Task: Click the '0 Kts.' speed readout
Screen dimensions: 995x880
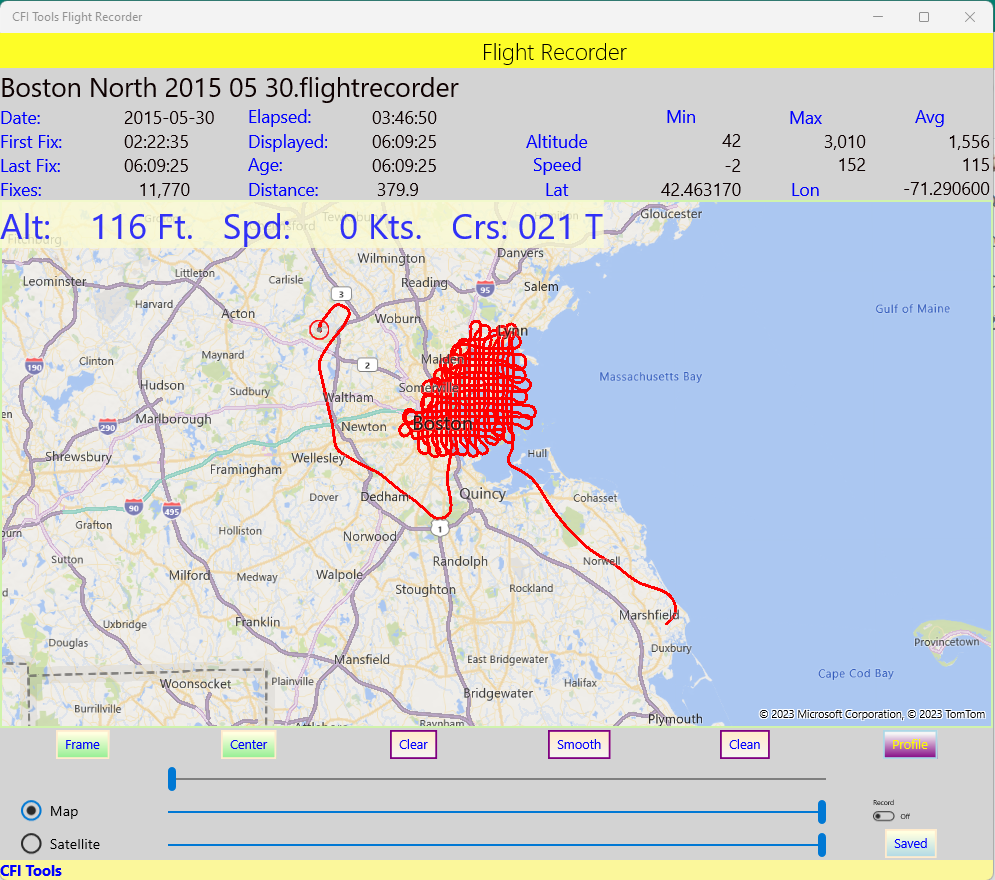Action: (x=380, y=227)
